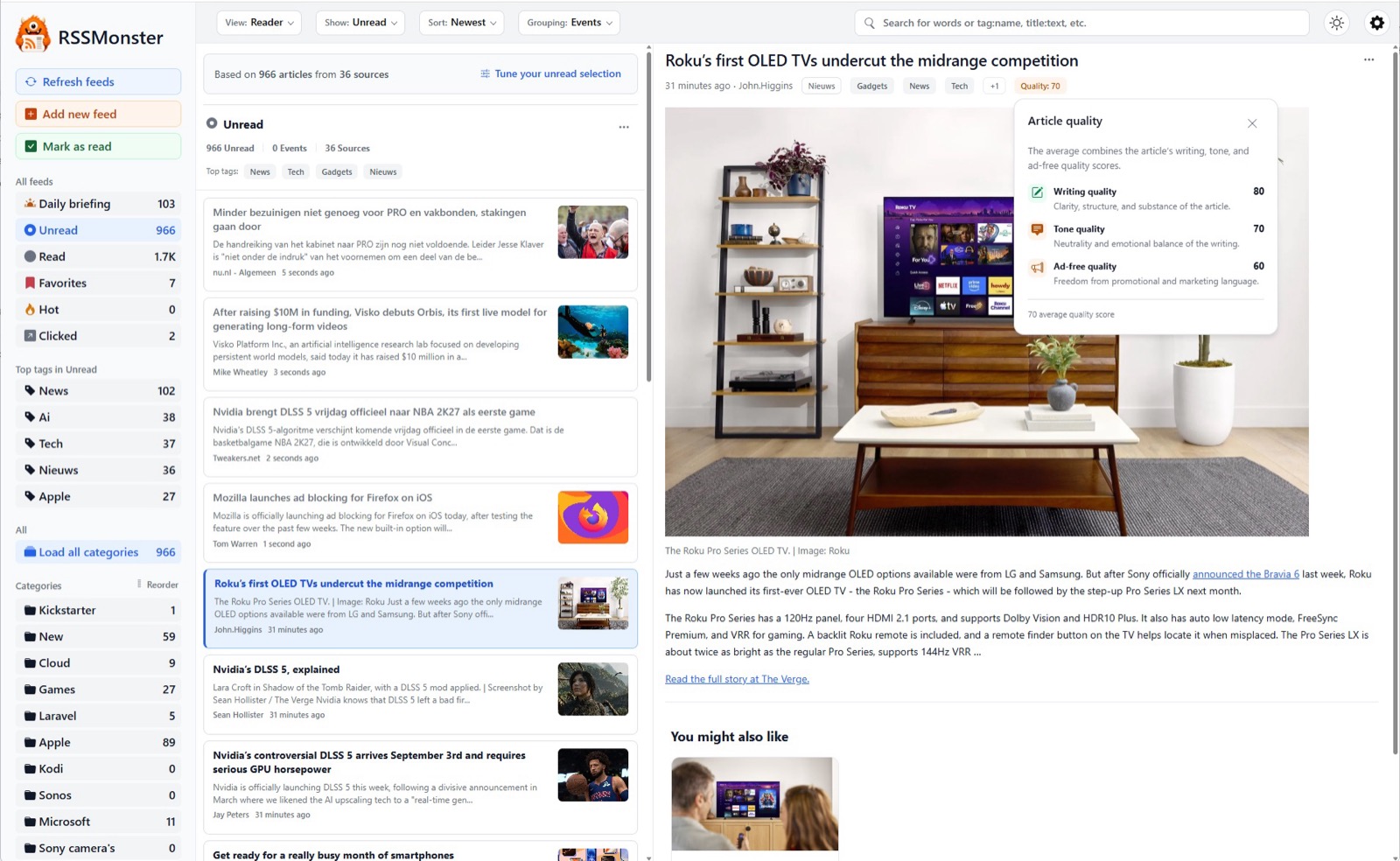Open the View: Reader dropdown
The width and height of the screenshot is (1400, 861).
coord(259,23)
